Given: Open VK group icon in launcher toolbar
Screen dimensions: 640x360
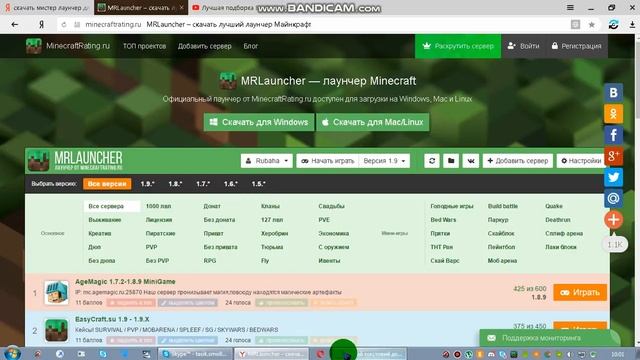Looking at the screenshot, I should coord(471,161).
